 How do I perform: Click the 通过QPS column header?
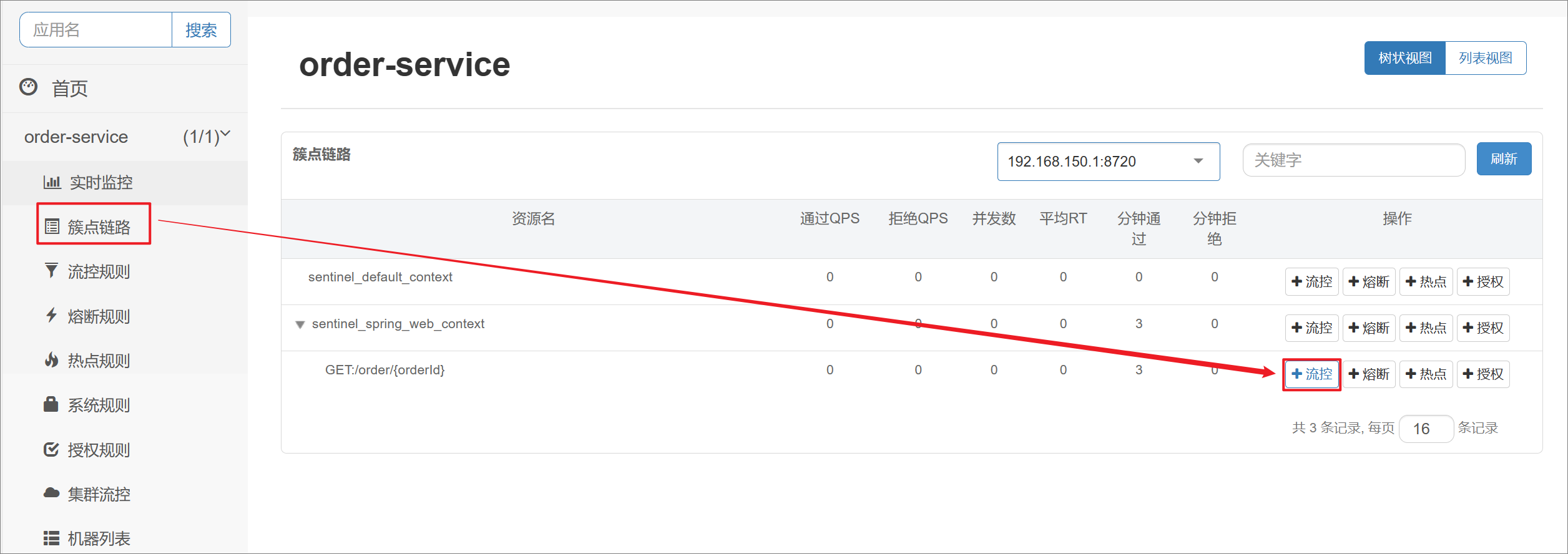tap(830, 218)
